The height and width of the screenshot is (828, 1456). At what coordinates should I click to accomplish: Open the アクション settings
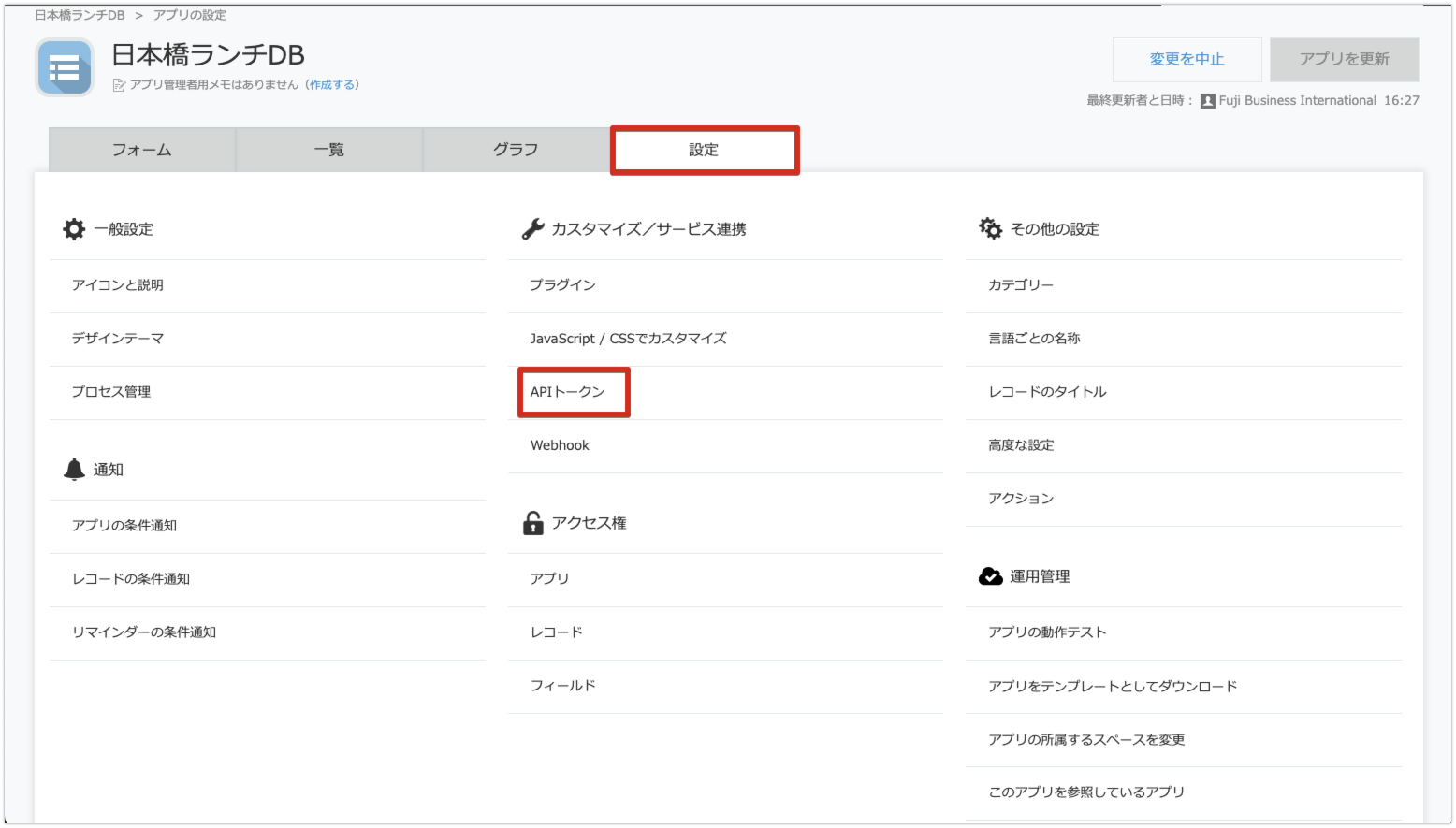(1184, 499)
